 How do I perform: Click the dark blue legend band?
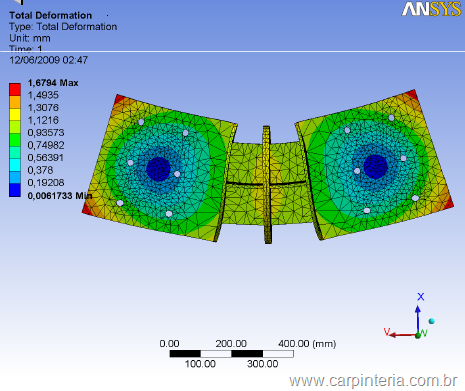(15, 190)
